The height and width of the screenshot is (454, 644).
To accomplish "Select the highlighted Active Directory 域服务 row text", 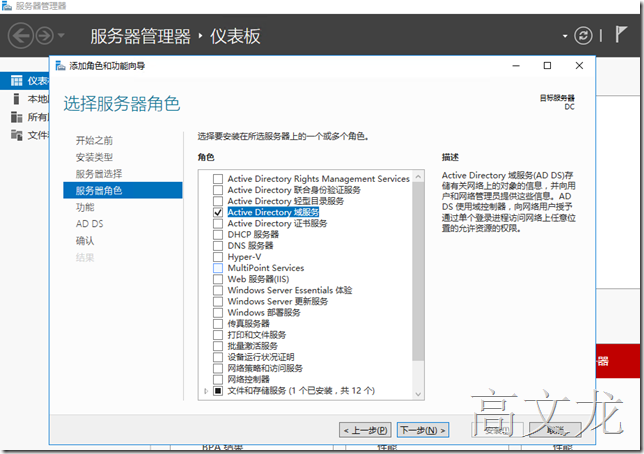I will [x=273, y=212].
